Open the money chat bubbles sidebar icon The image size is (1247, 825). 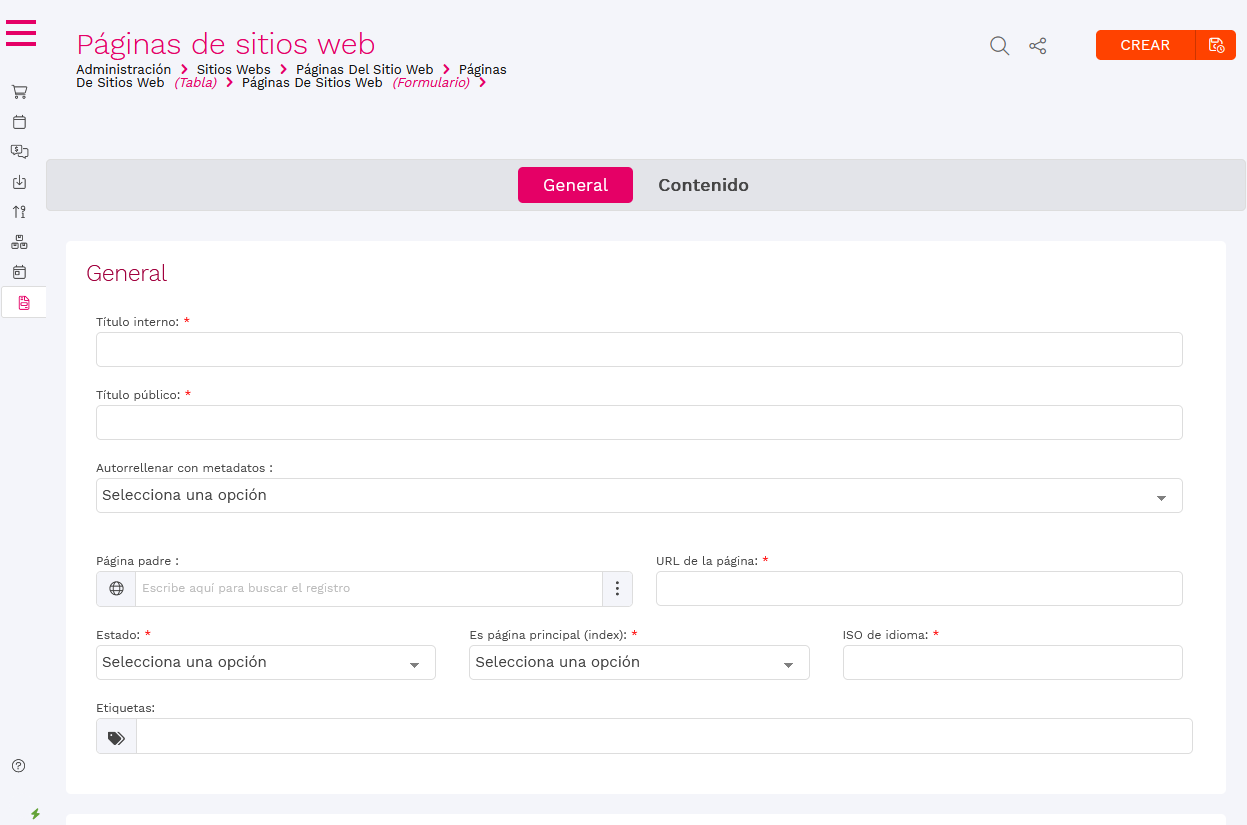[x=19, y=152]
